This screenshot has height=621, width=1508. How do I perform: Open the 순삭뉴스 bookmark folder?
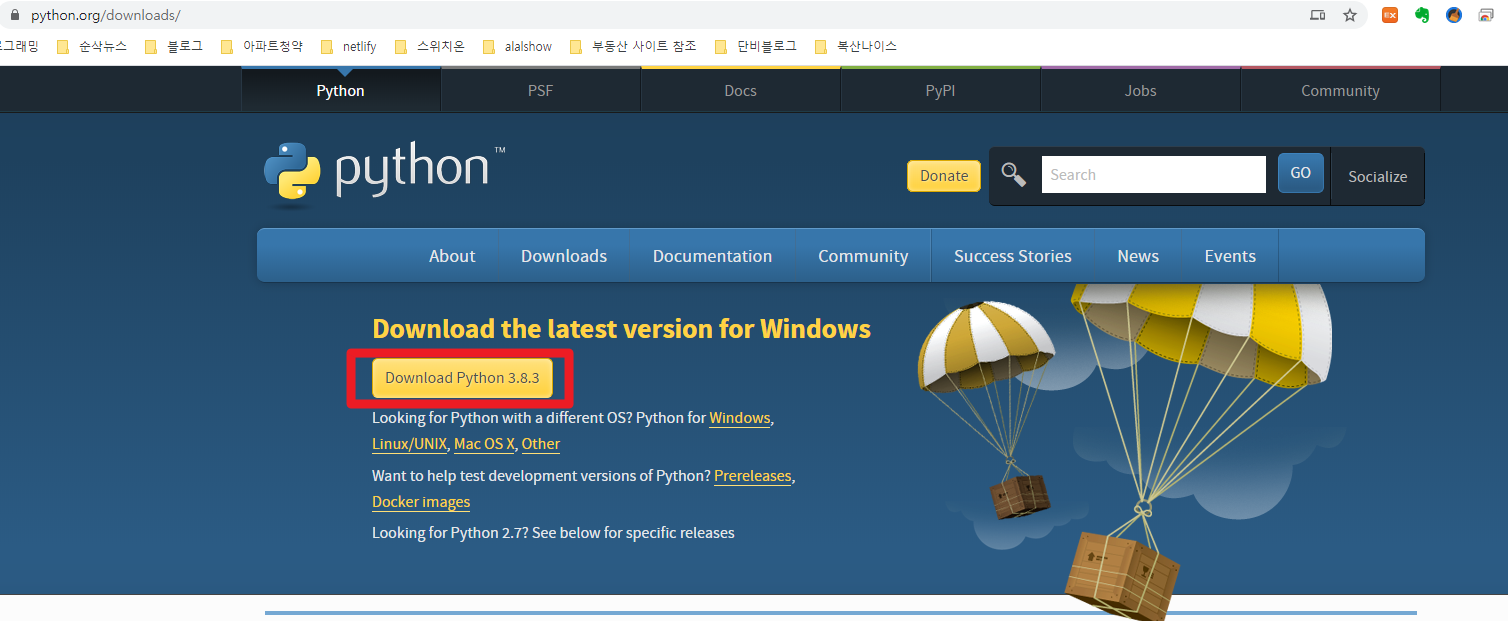[93, 46]
